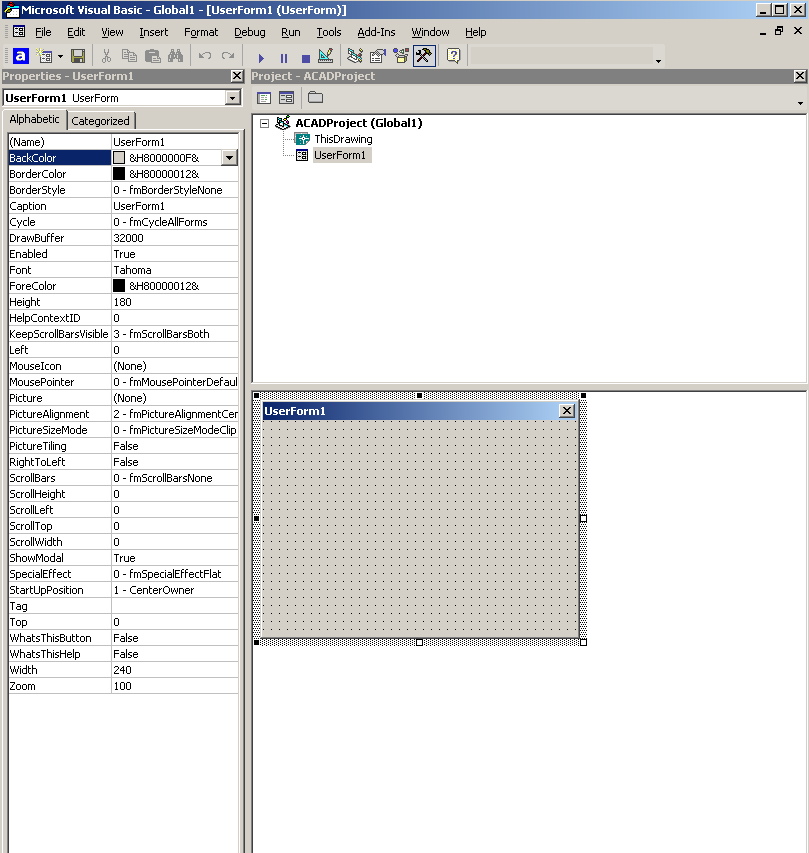This screenshot has width=809, height=853.
Task: Click the (Name) property value UserForm1
Action: [x=175, y=142]
